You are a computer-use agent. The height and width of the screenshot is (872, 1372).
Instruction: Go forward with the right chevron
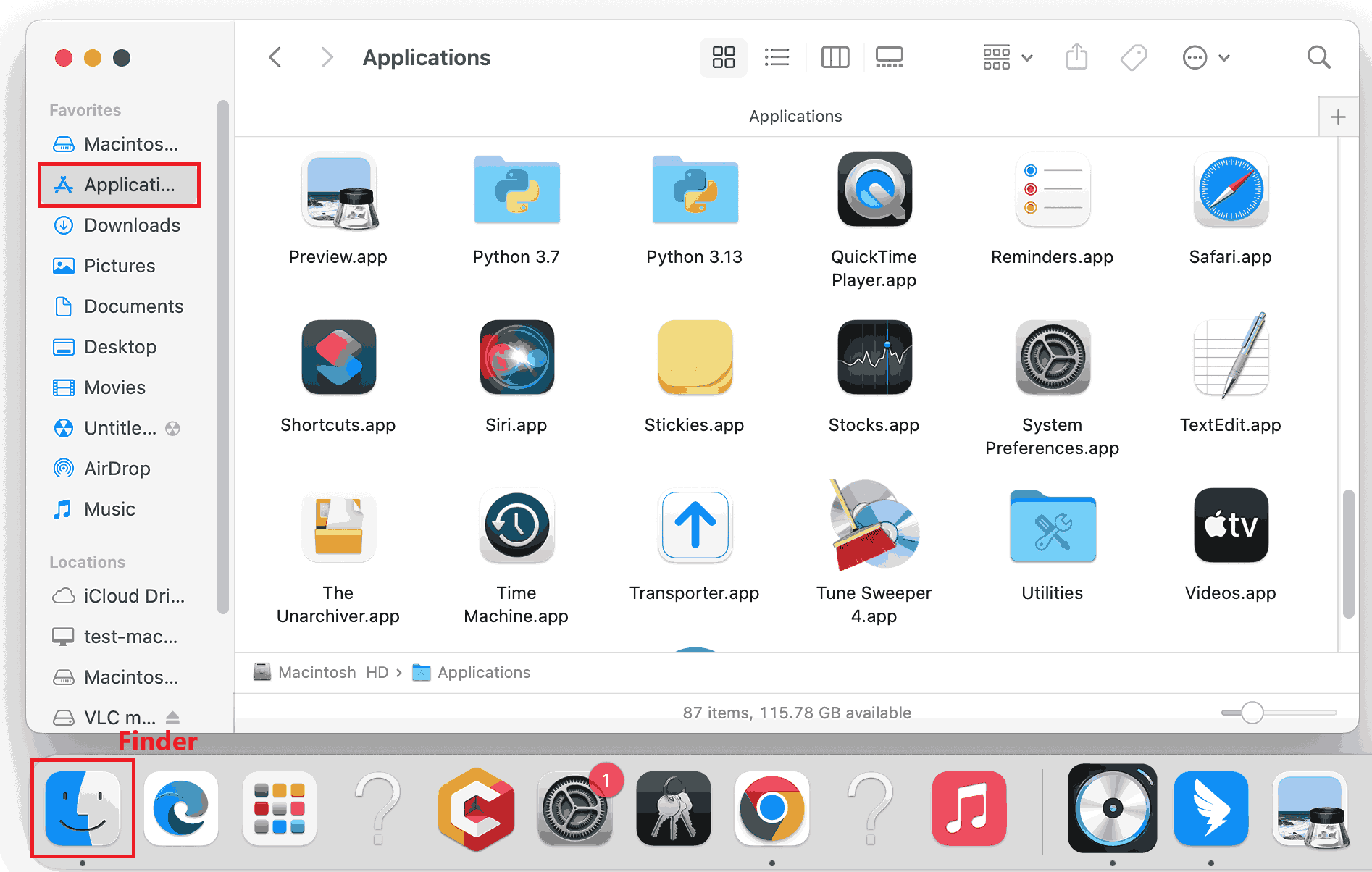coord(327,57)
